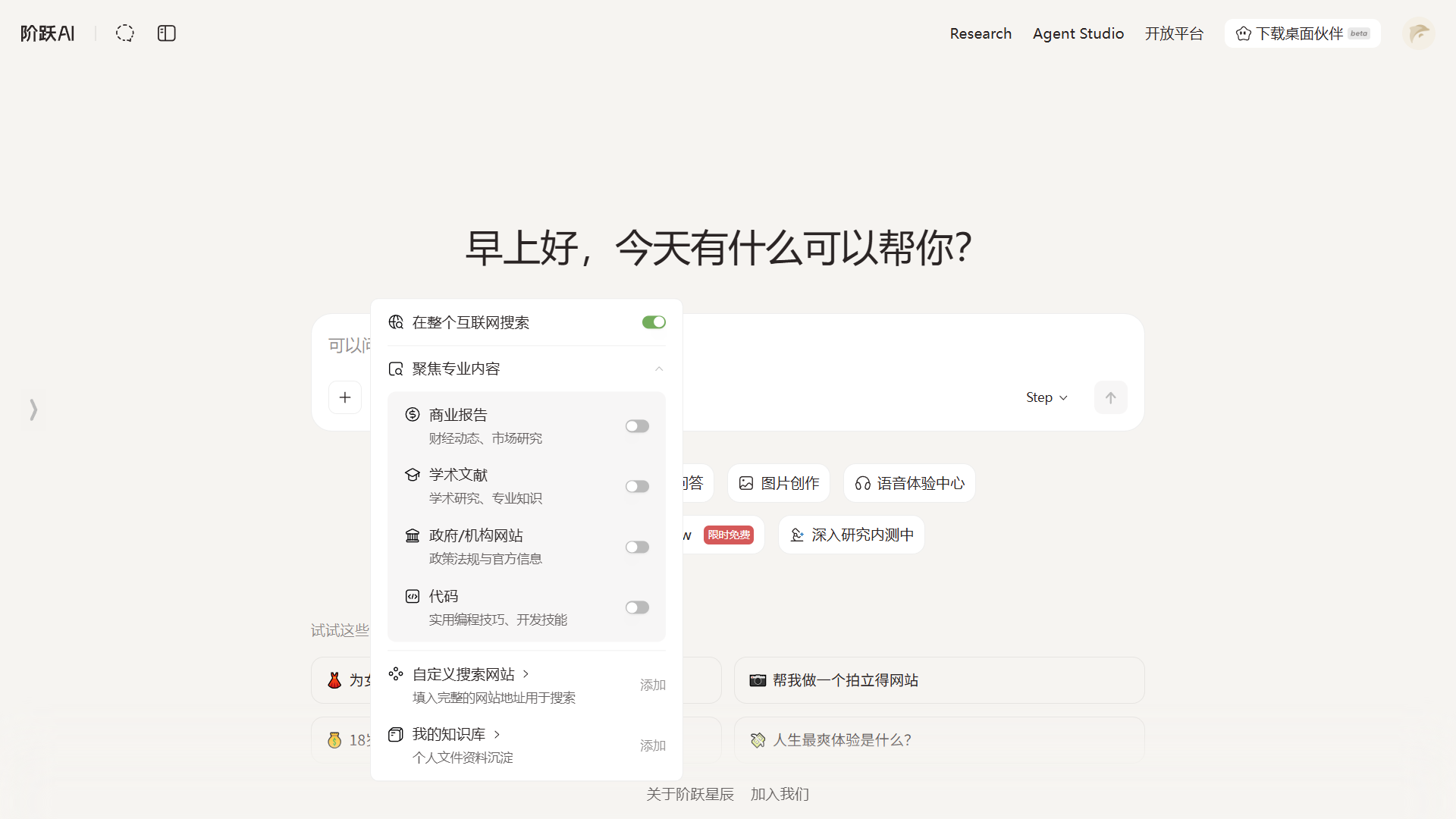Expand the left edge sidebar arrow
The width and height of the screenshot is (1456, 819).
coord(33,409)
